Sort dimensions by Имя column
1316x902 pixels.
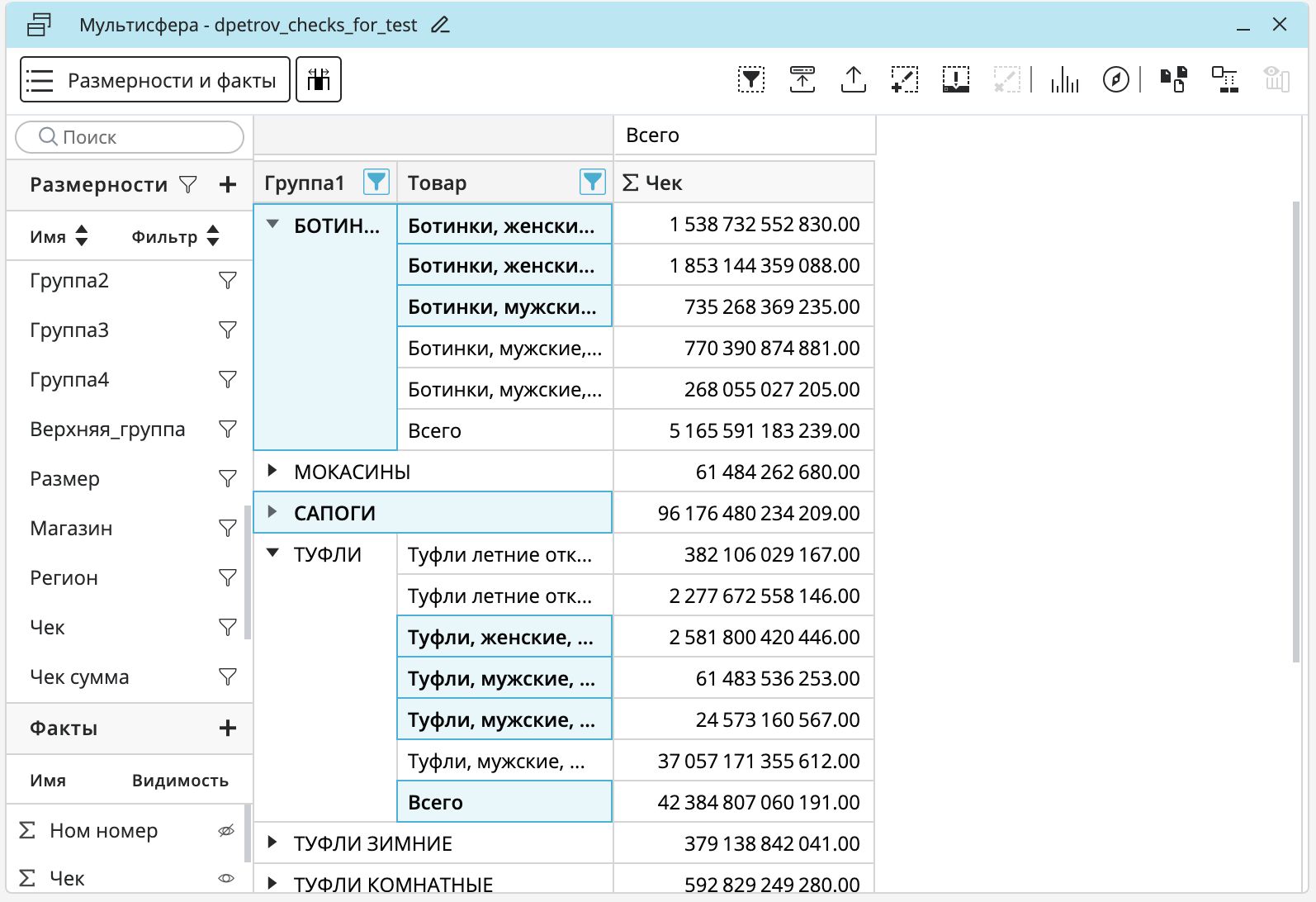[81, 236]
